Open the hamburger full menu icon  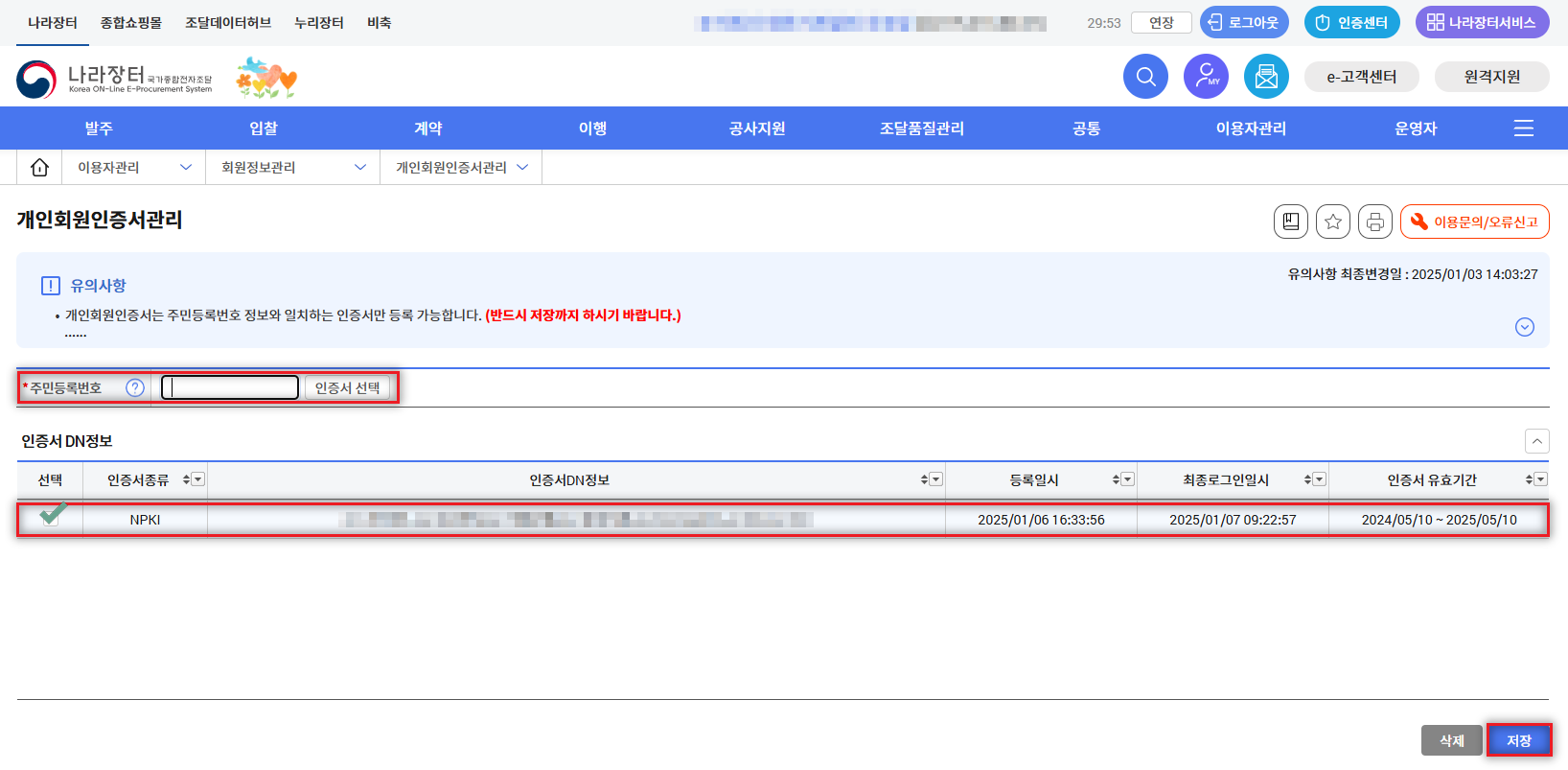(x=1524, y=128)
